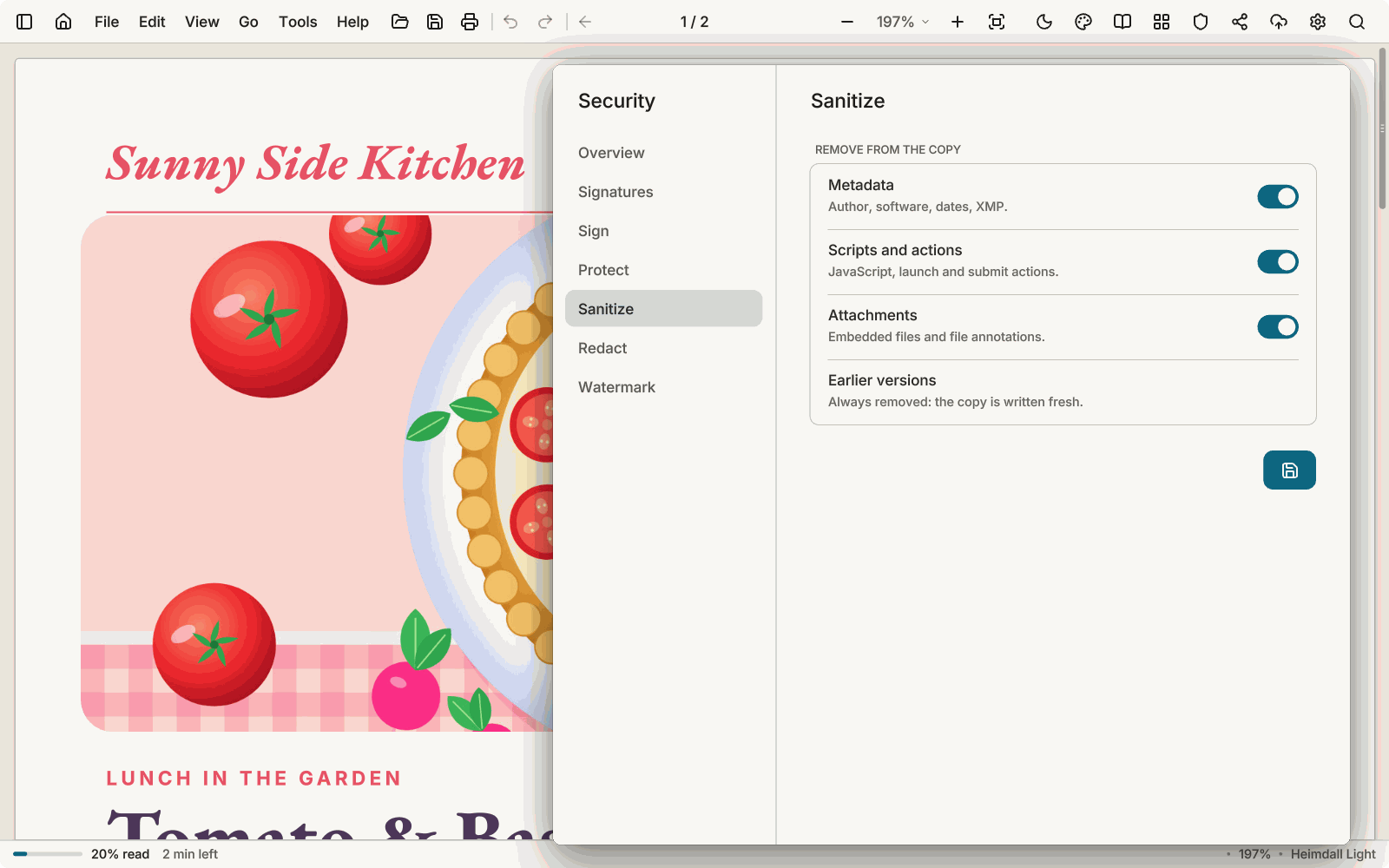Undo the last action
1389x868 pixels.
tap(510, 22)
